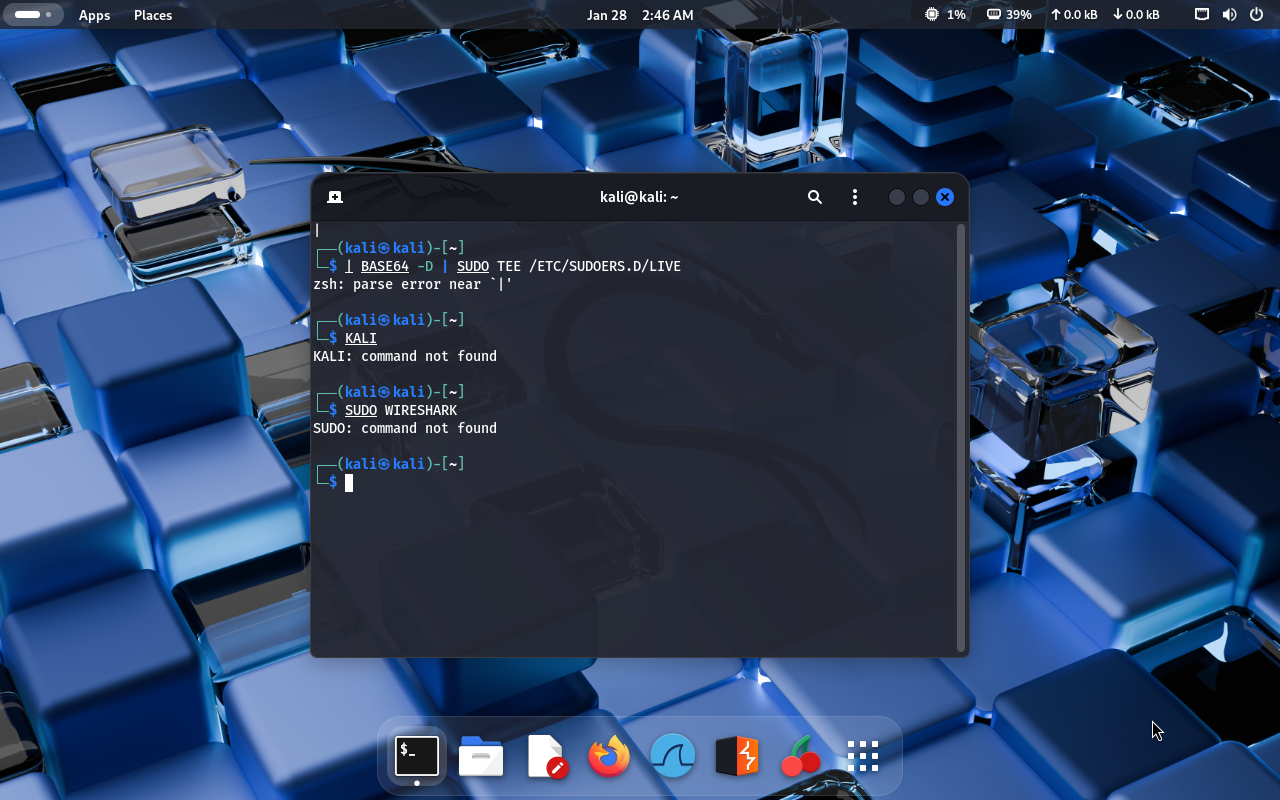Open the text editor dock icon
The width and height of the screenshot is (1280, 800).
pyautogui.click(x=546, y=757)
